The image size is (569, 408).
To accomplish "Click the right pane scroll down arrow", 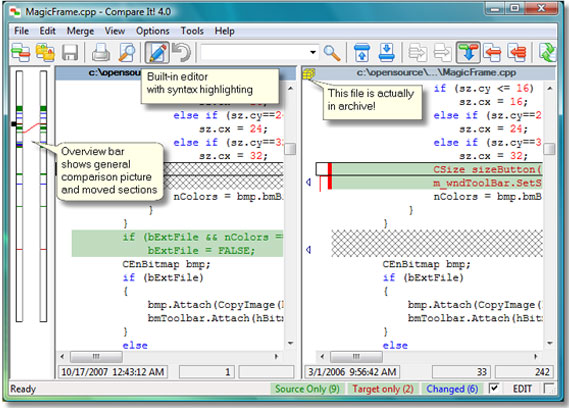I will 550,343.
